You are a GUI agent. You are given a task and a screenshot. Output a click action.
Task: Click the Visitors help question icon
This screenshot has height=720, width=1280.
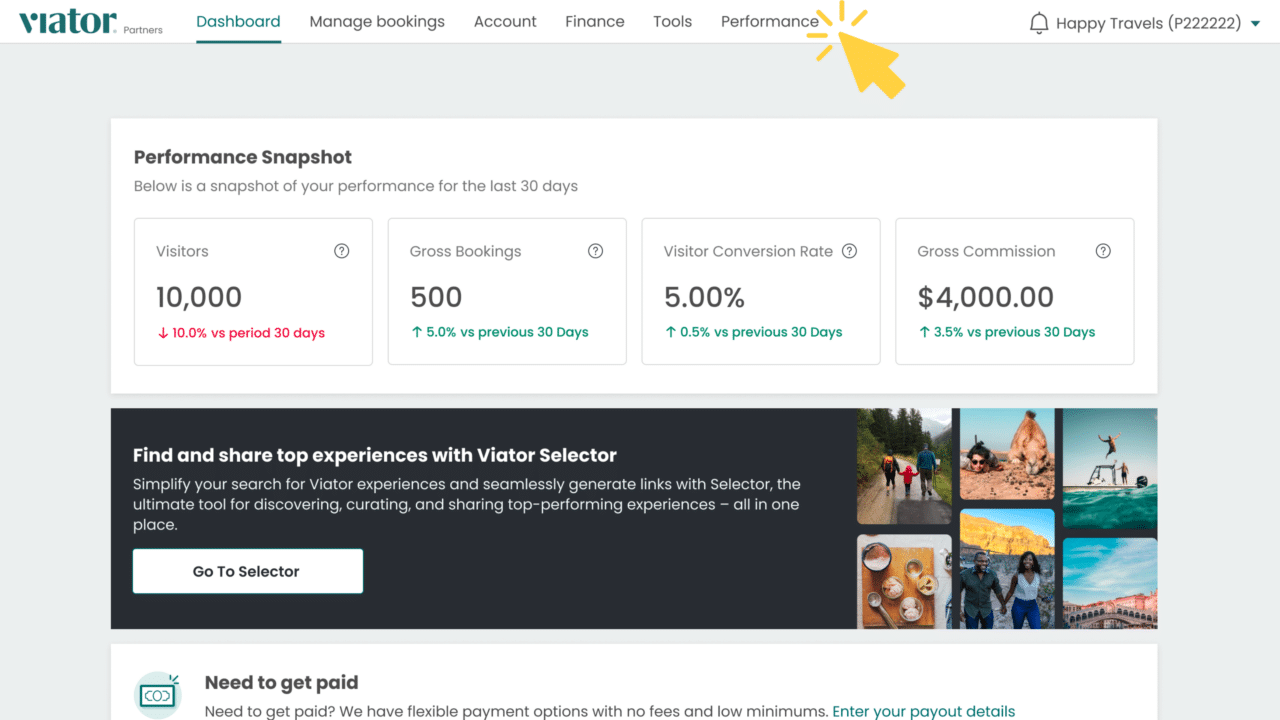pos(342,251)
